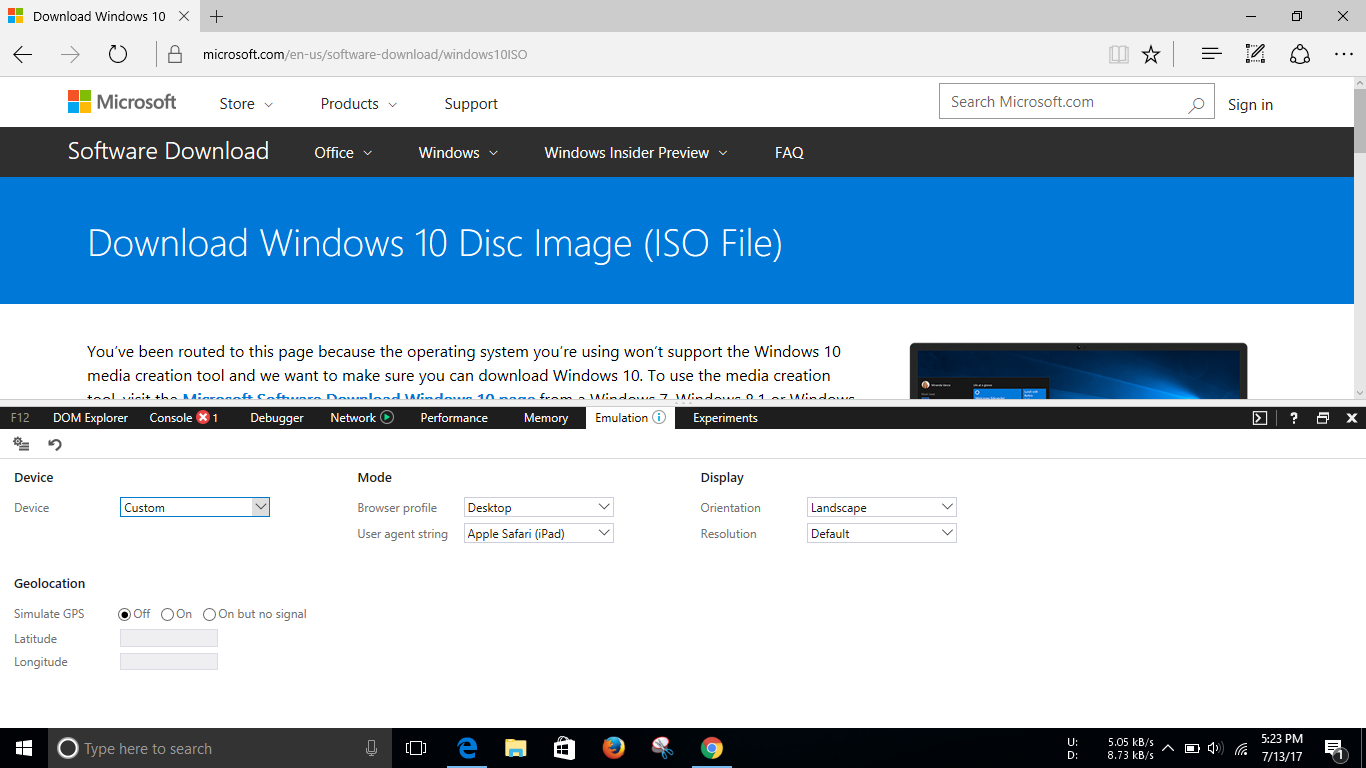The image size is (1366, 768).
Task: Click the padlock site info icon
Action: click(175, 54)
